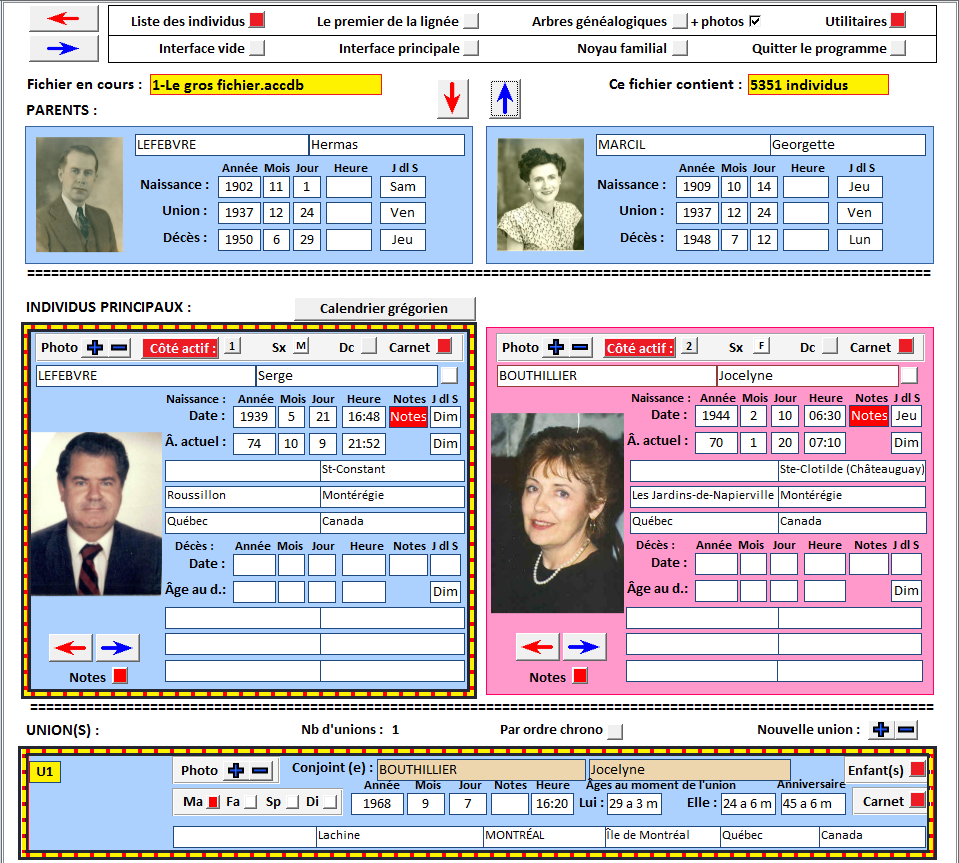Screen dimensions: 959x863
Task: Click the union year field 1968
Action: tap(377, 804)
